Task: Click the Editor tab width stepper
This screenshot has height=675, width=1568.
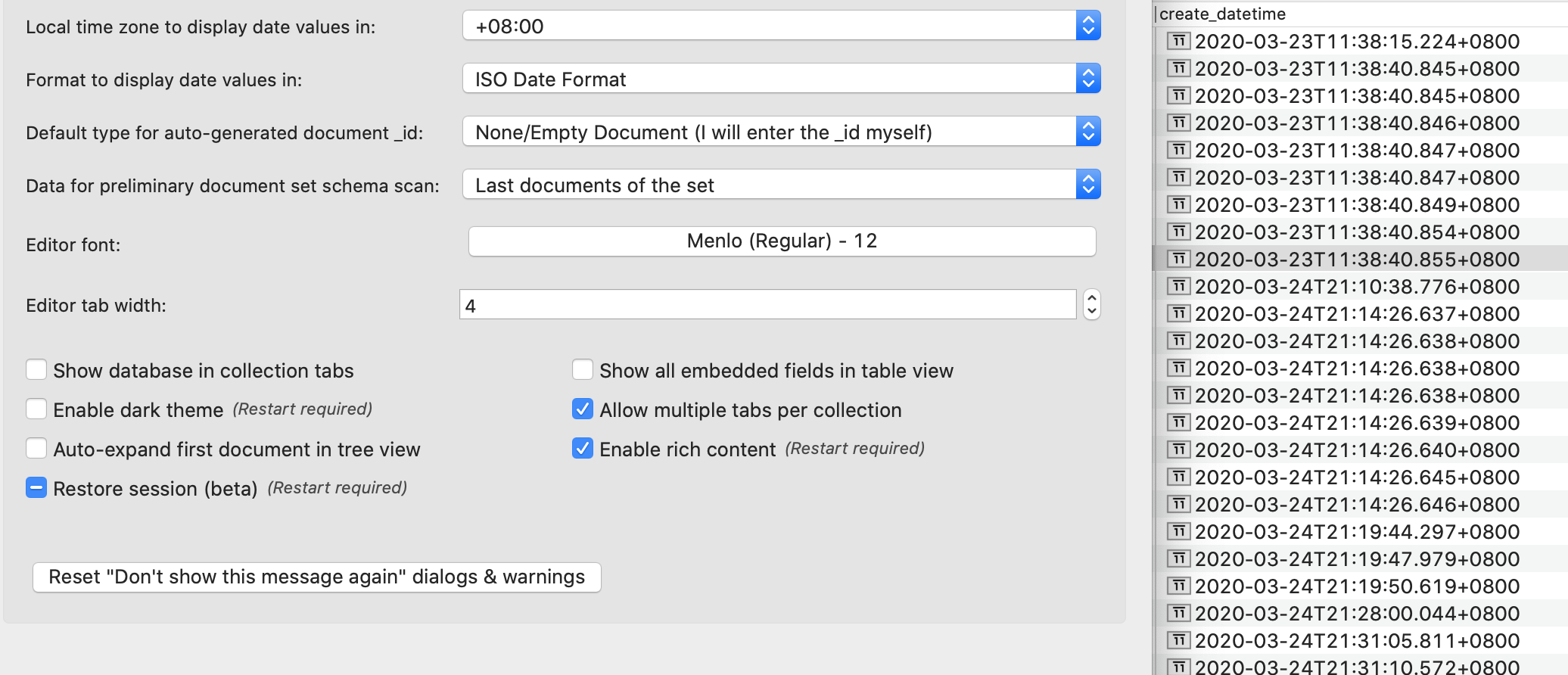Action: pyautogui.click(x=1091, y=305)
